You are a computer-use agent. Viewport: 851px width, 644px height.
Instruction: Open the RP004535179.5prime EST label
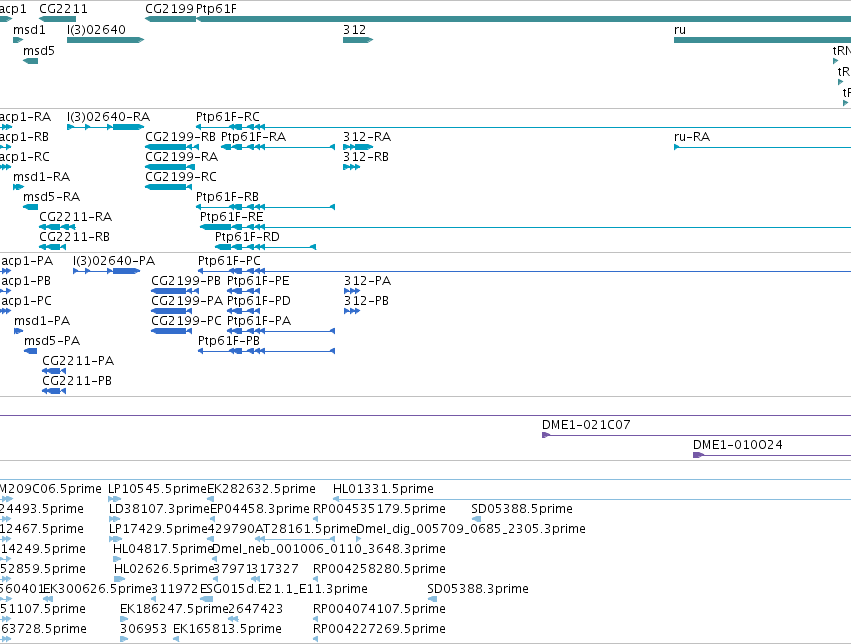click(x=379, y=509)
